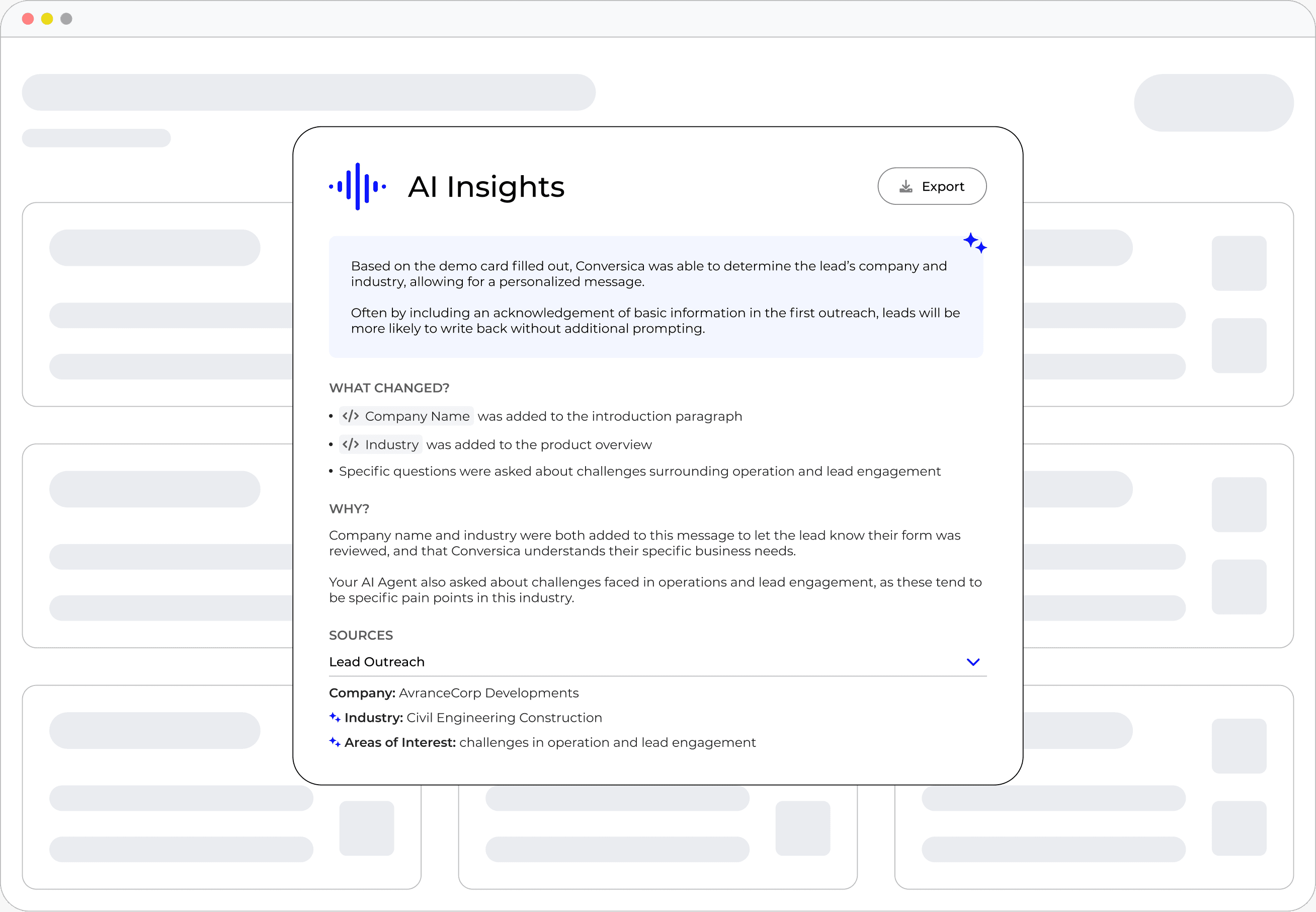The width and height of the screenshot is (1316, 912).
Task: Click the Export button
Action: pos(932,186)
